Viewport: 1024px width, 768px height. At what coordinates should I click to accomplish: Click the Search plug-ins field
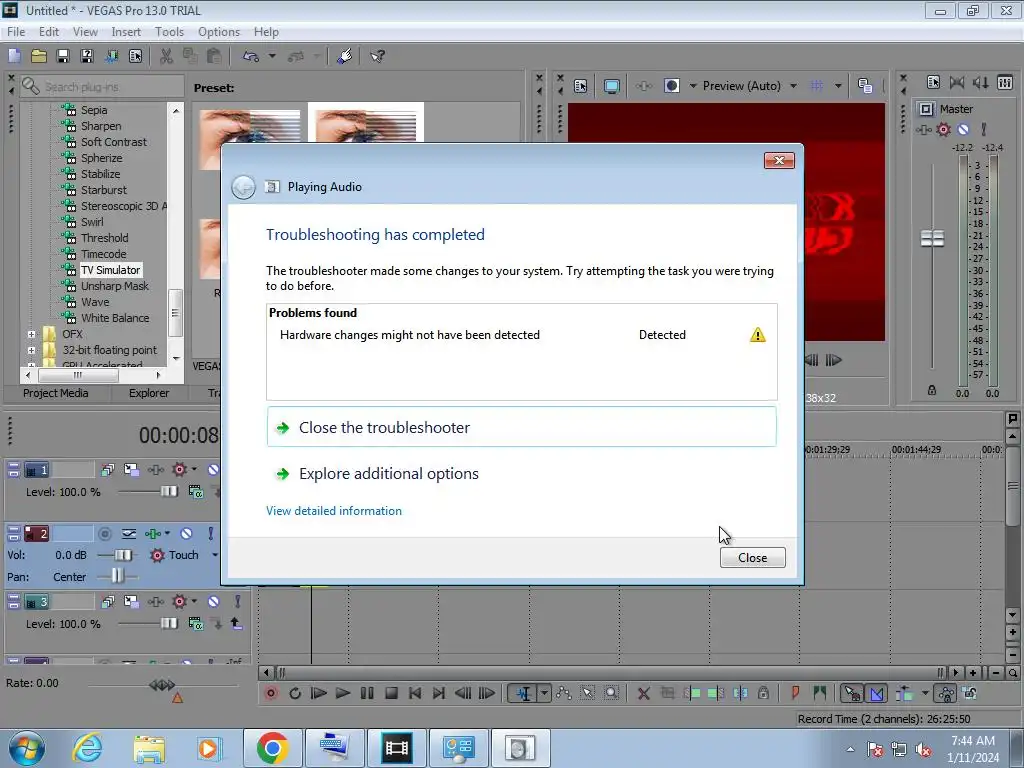[102, 86]
